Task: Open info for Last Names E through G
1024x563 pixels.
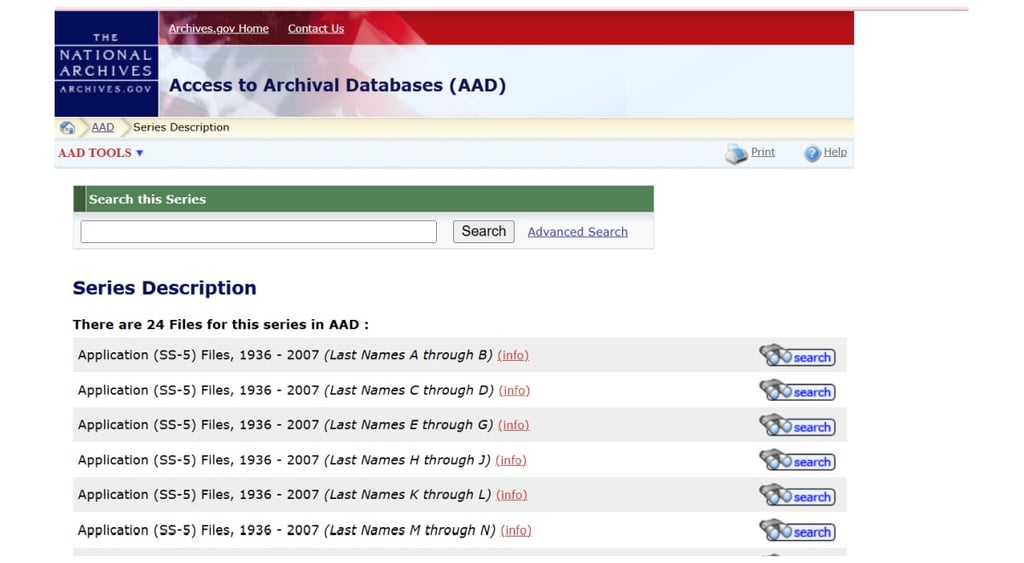Action: (x=513, y=425)
